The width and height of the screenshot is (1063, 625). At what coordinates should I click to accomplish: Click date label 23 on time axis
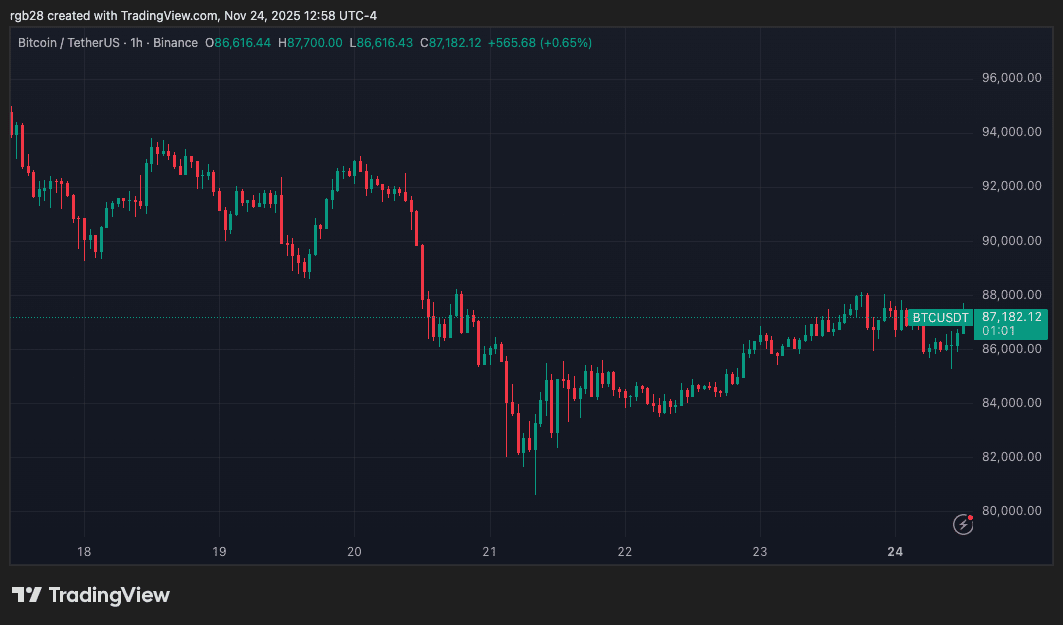point(760,552)
